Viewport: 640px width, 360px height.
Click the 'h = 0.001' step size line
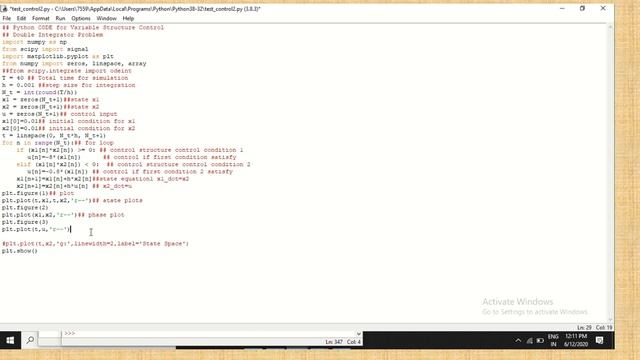click(x=69, y=85)
